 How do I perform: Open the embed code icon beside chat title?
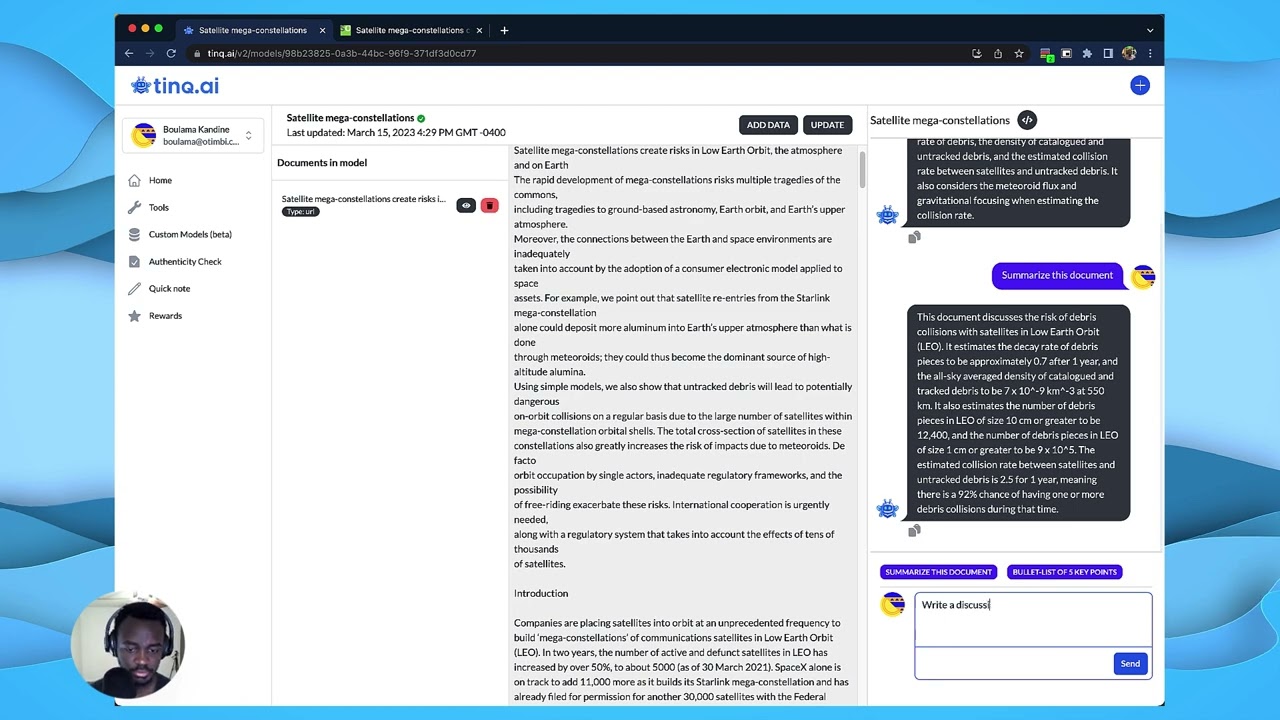[1027, 120]
